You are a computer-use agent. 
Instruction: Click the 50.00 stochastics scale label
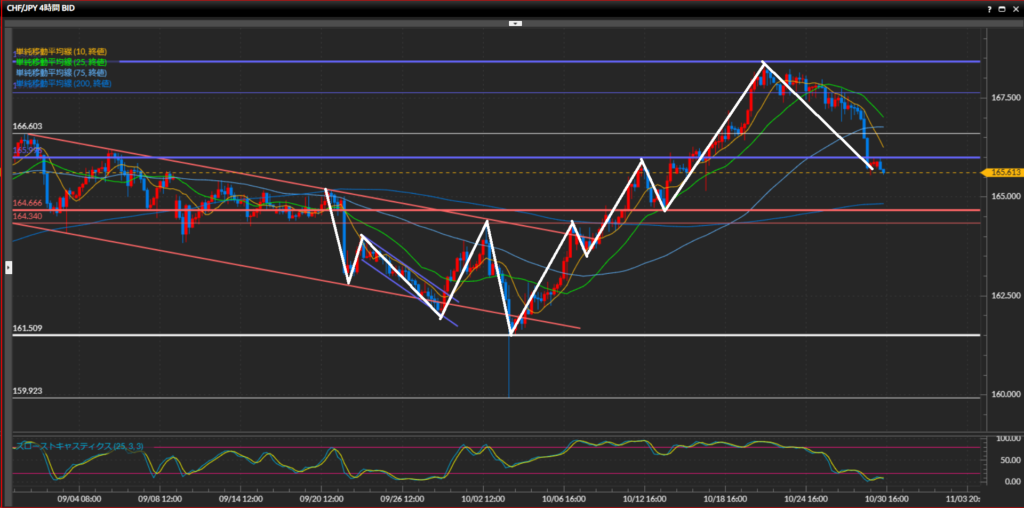(x=1002, y=459)
